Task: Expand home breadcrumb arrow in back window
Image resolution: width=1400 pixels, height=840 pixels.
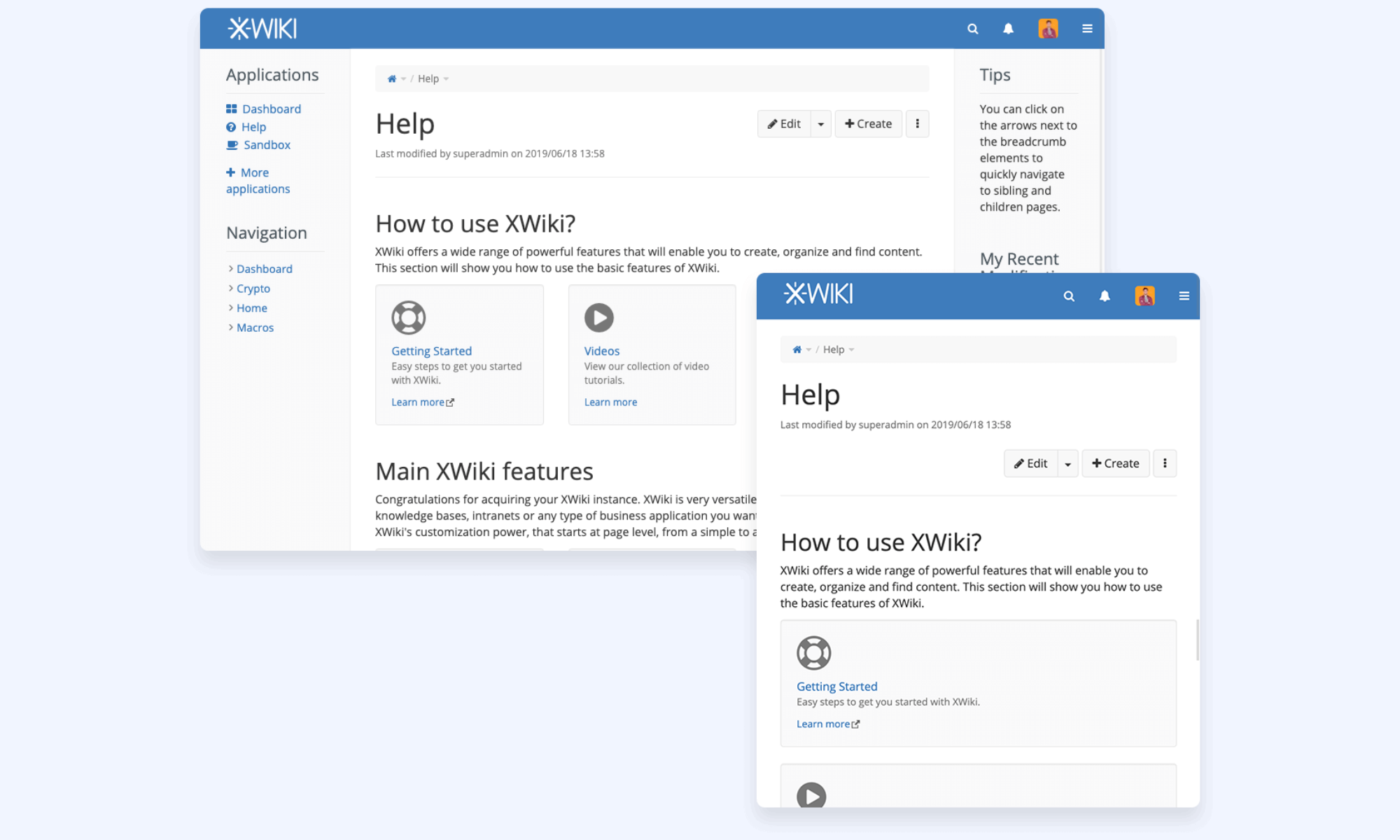Action: 404,79
